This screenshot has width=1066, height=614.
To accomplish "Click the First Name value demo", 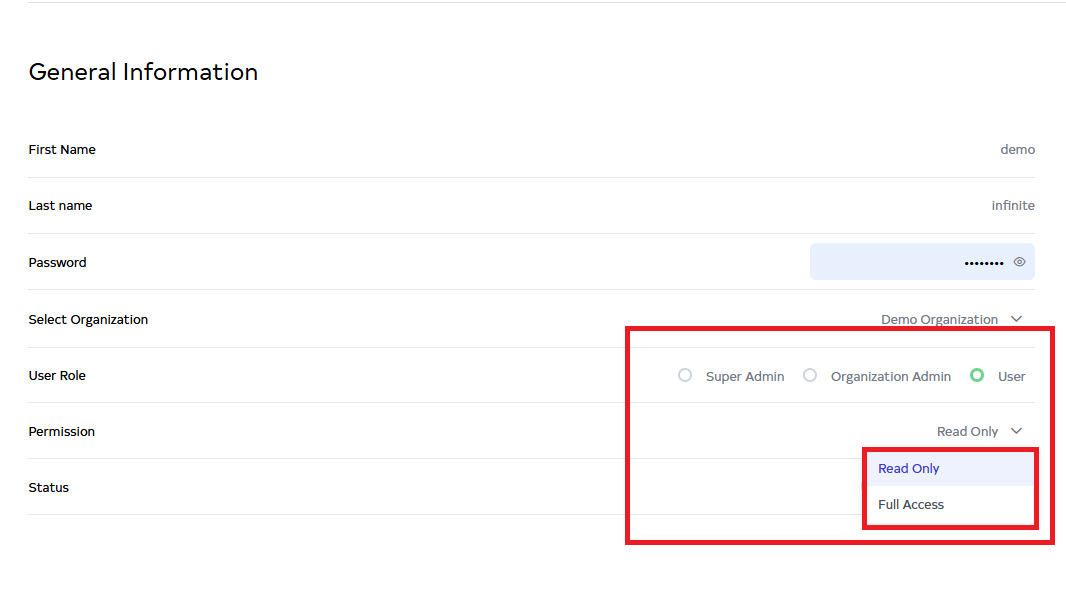I will pyautogui.click(x=1017, y=150).
